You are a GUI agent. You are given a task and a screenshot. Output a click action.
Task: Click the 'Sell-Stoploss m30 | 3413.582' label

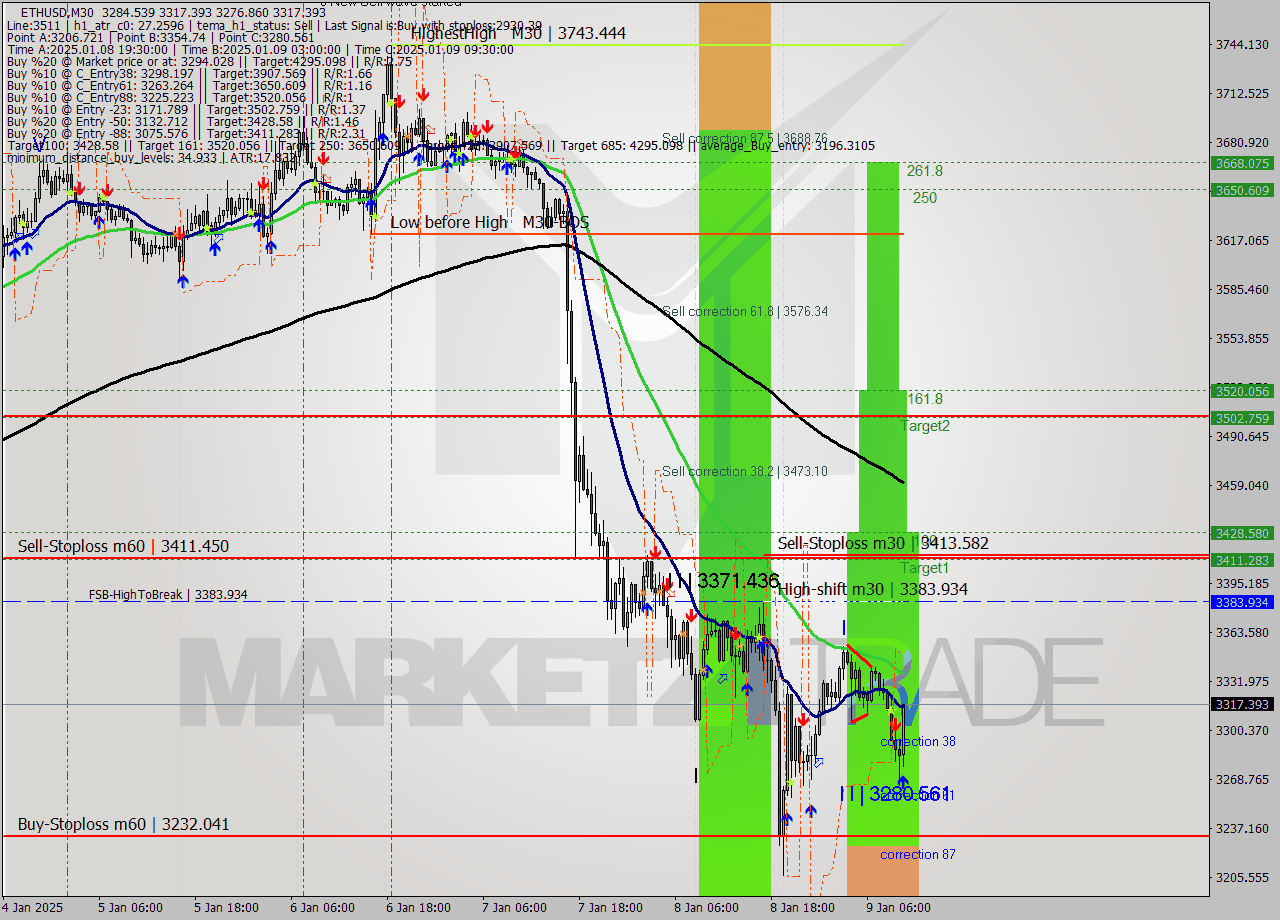point(883,543)
